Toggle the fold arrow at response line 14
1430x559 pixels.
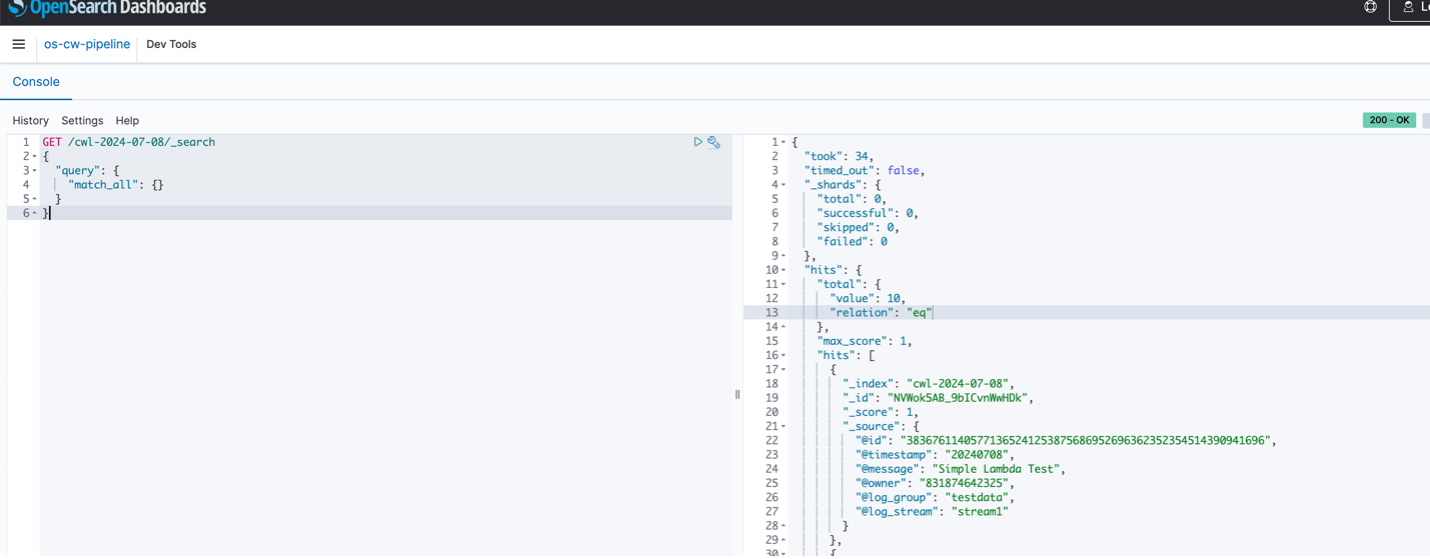(x=783, y=327)
